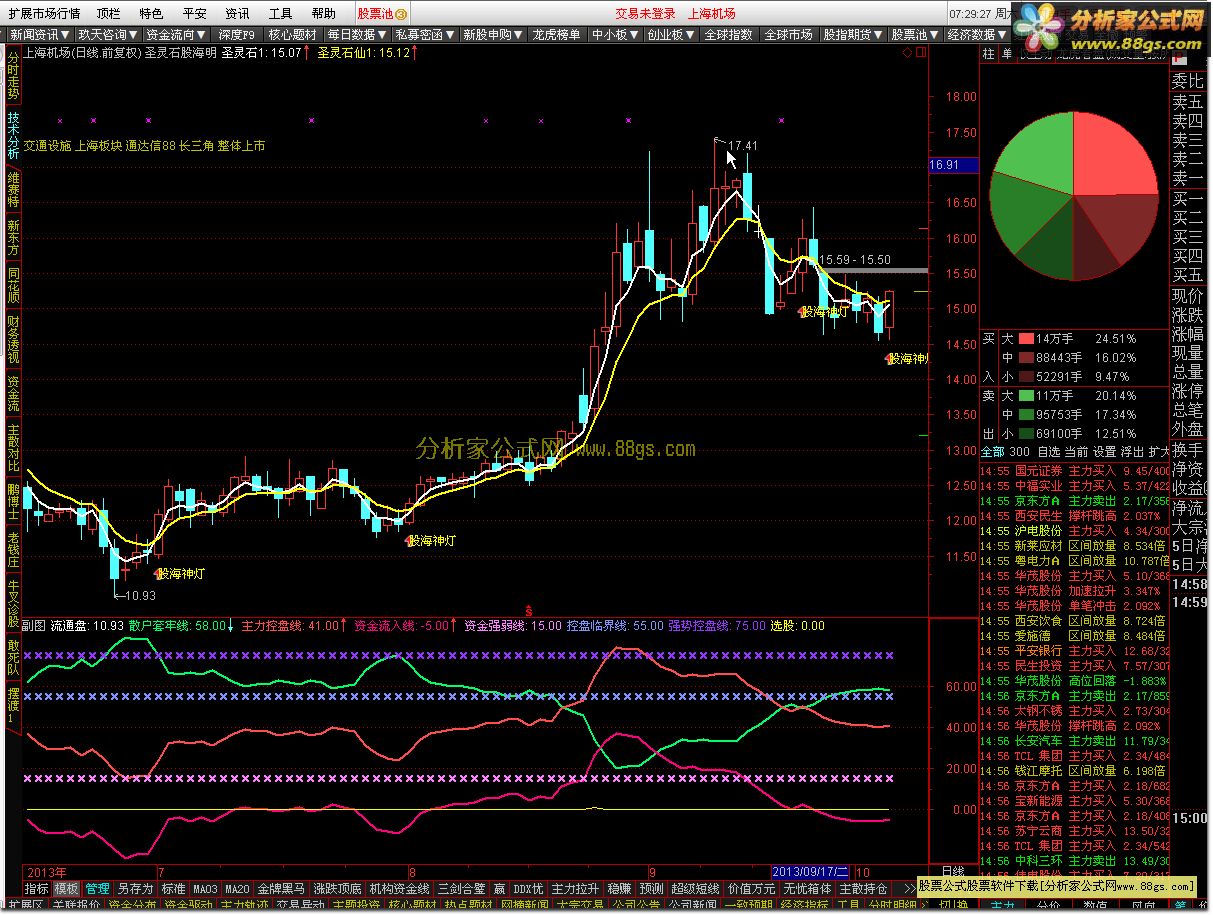Select the 技术分析 sidebar tab

pos(13,135)
